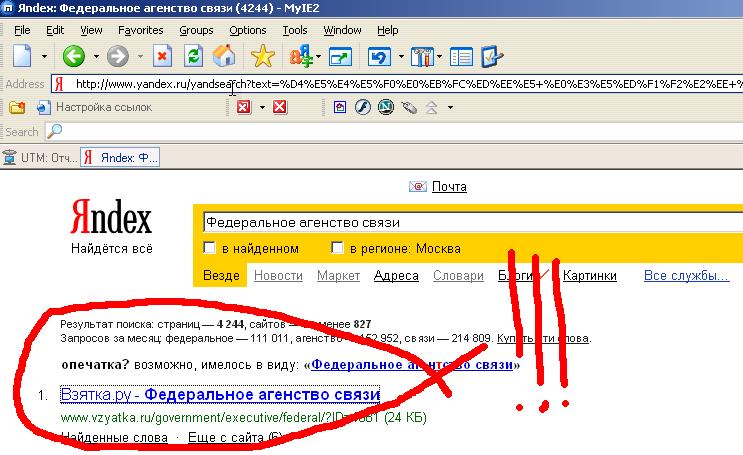Viewport: 743px width, 455px height.
Task: Click the address bar URL field
Action: tap(397, 84)
